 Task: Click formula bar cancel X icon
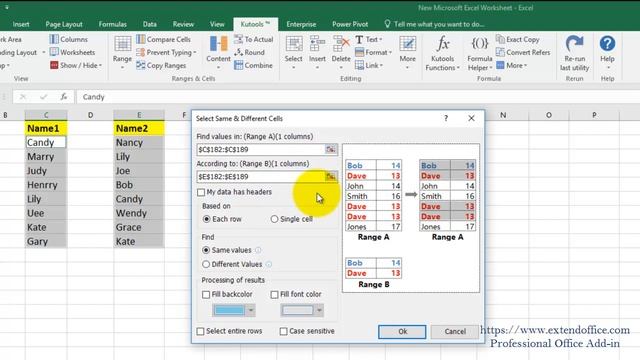pos(23,97)
